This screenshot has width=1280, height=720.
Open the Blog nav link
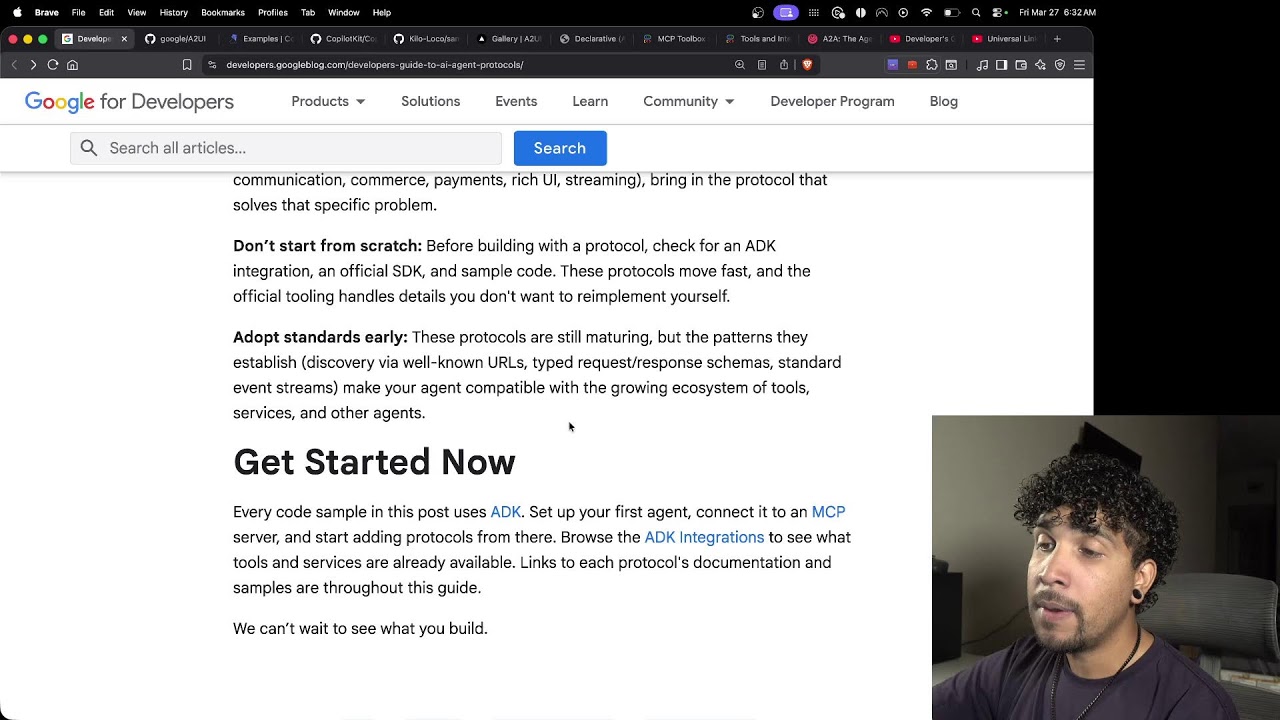[944, 101]
